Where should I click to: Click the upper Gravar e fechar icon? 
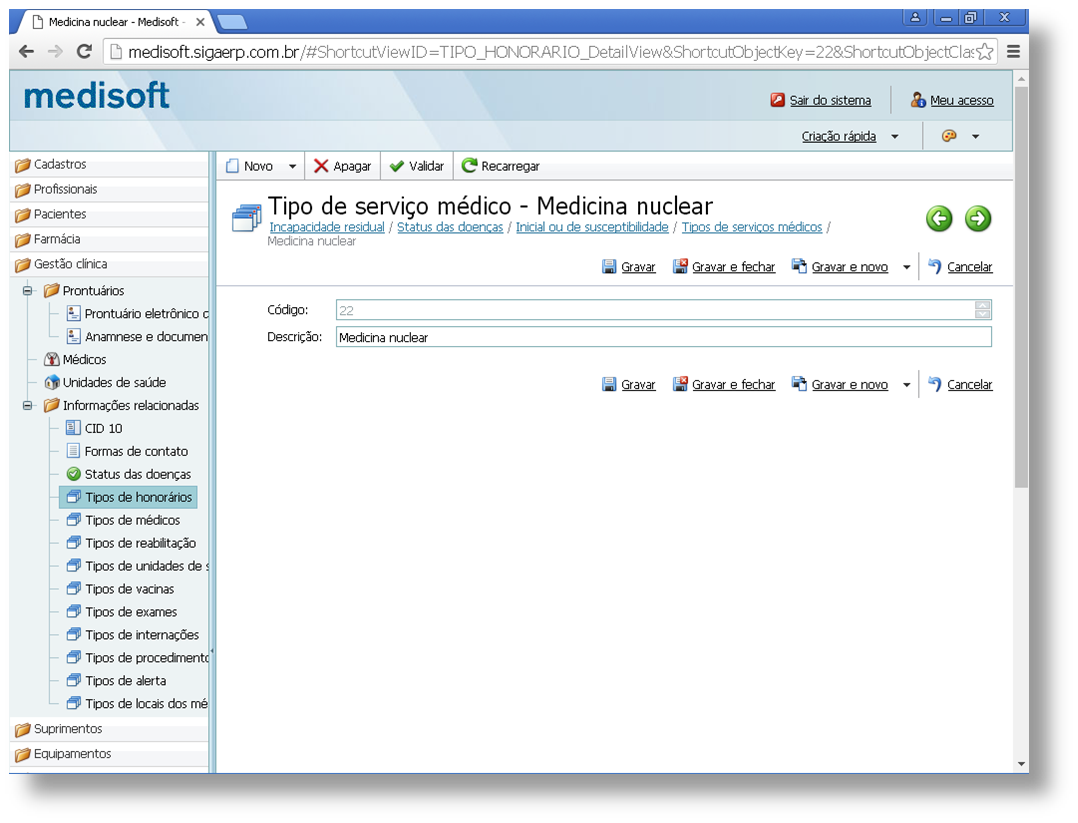[x=680, y=267]
